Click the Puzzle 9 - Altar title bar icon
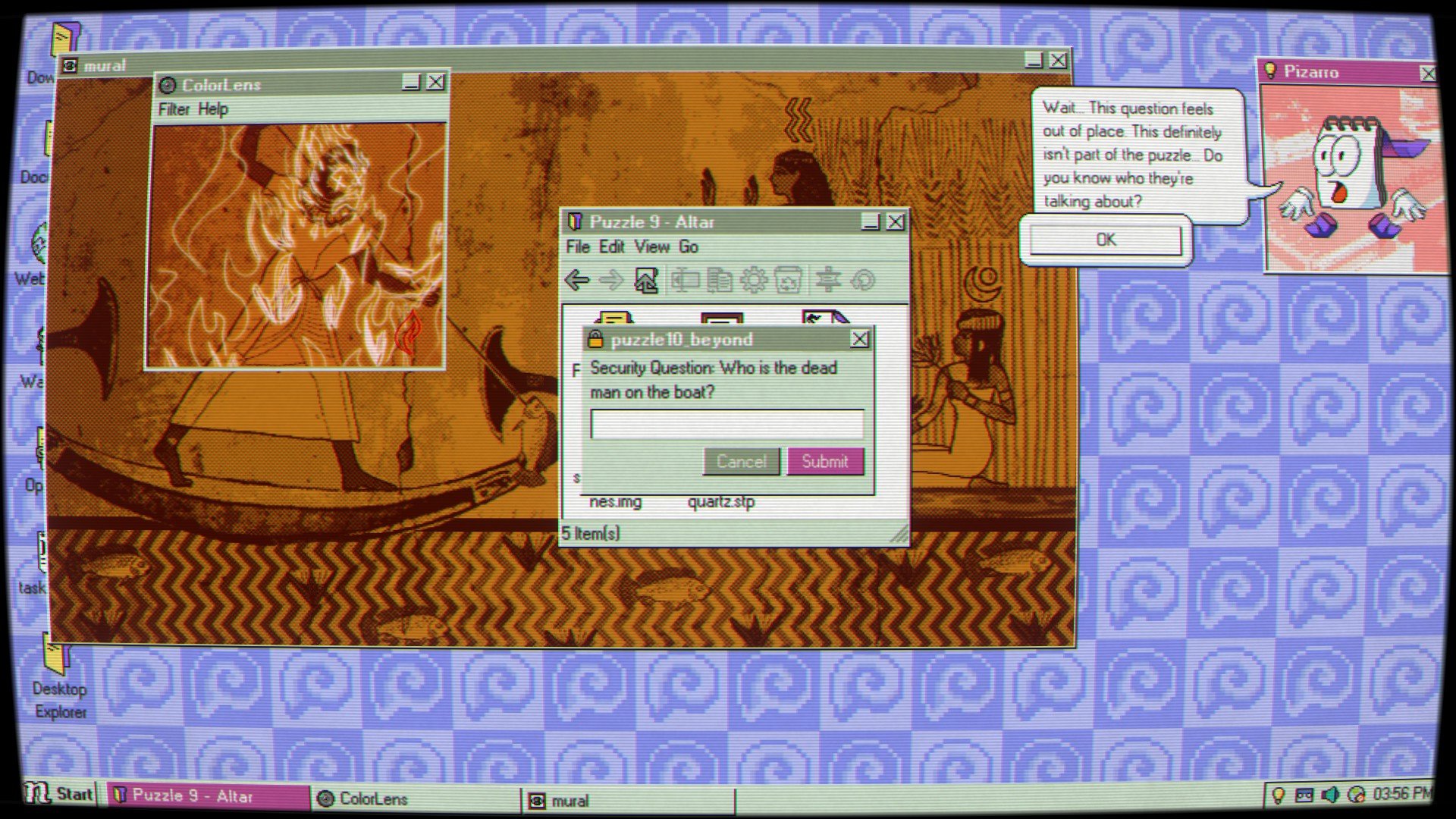1456x819 pixels. [x=575, y=222]
